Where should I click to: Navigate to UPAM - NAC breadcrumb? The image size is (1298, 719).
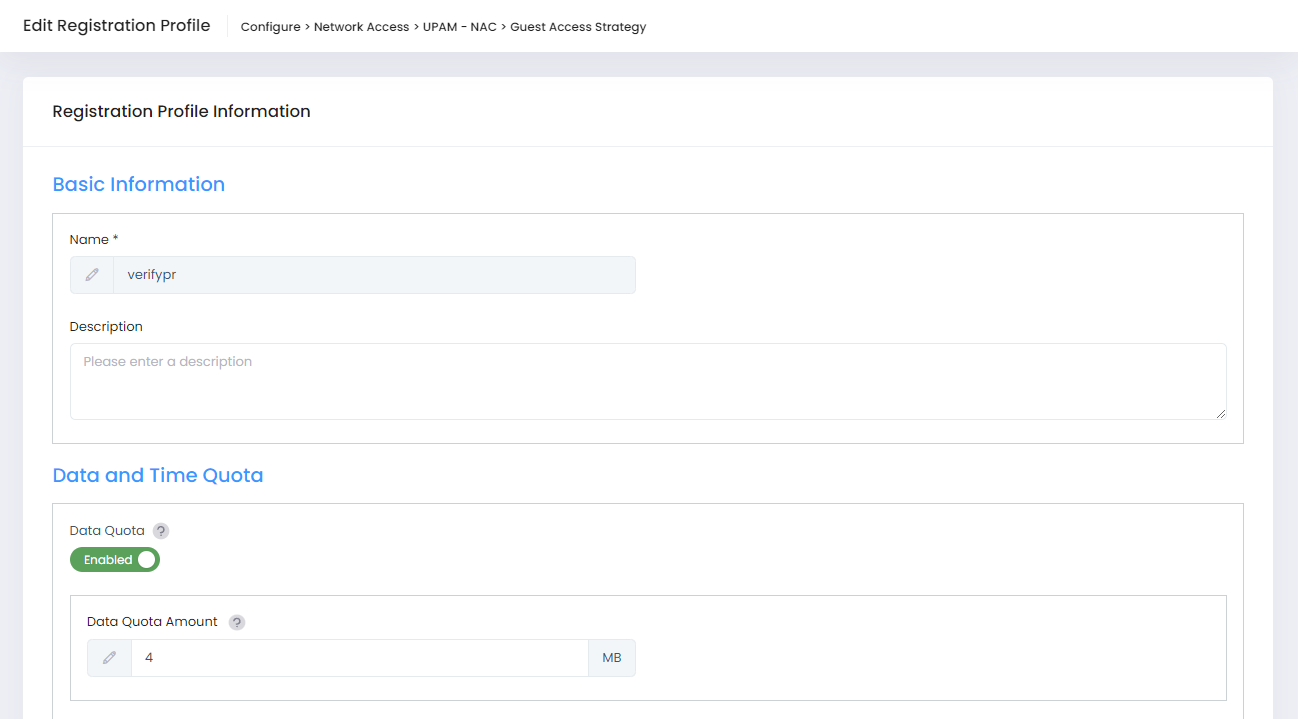pyautogui.click(x=459, y=27)
